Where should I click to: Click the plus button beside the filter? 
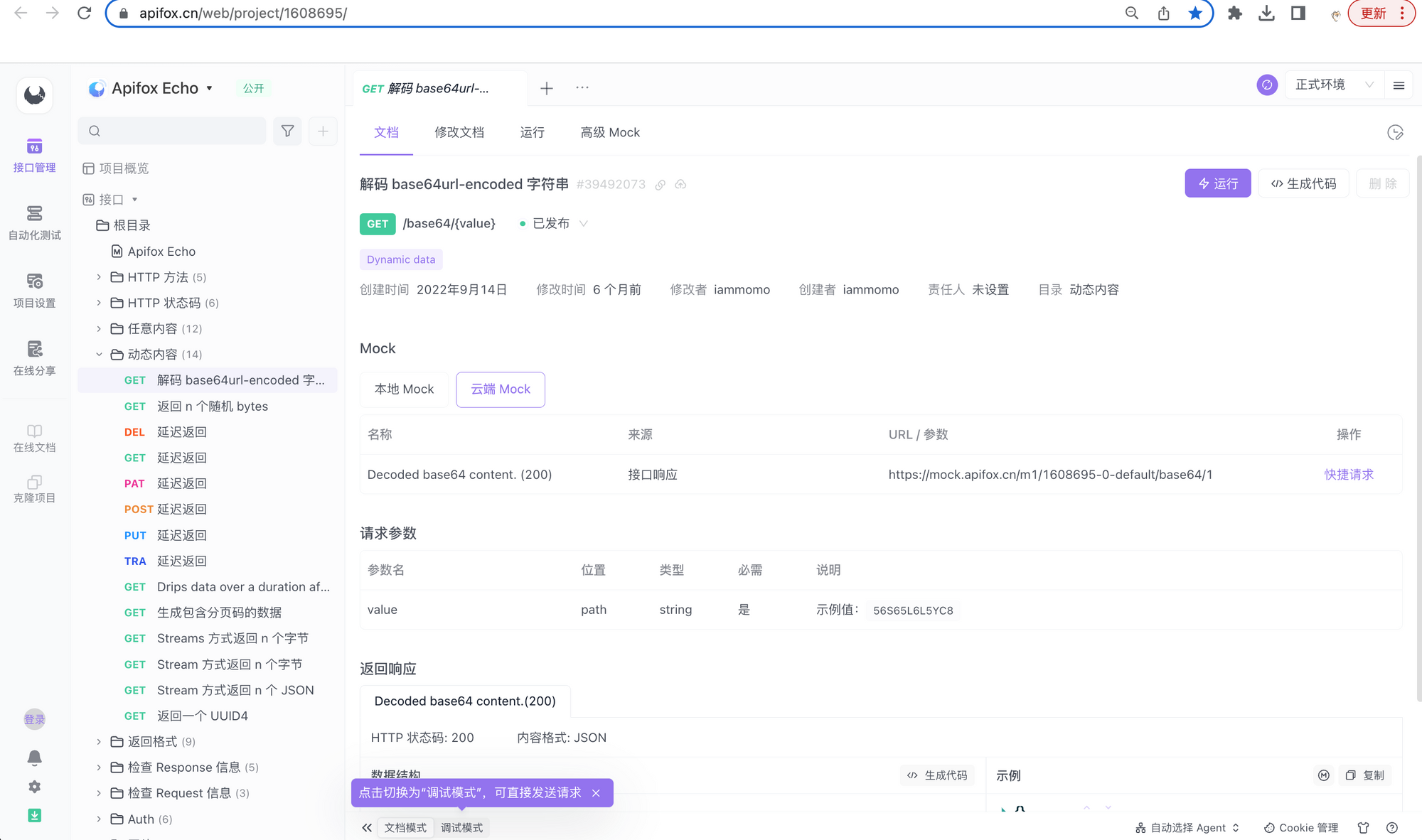tap(323, 131)
